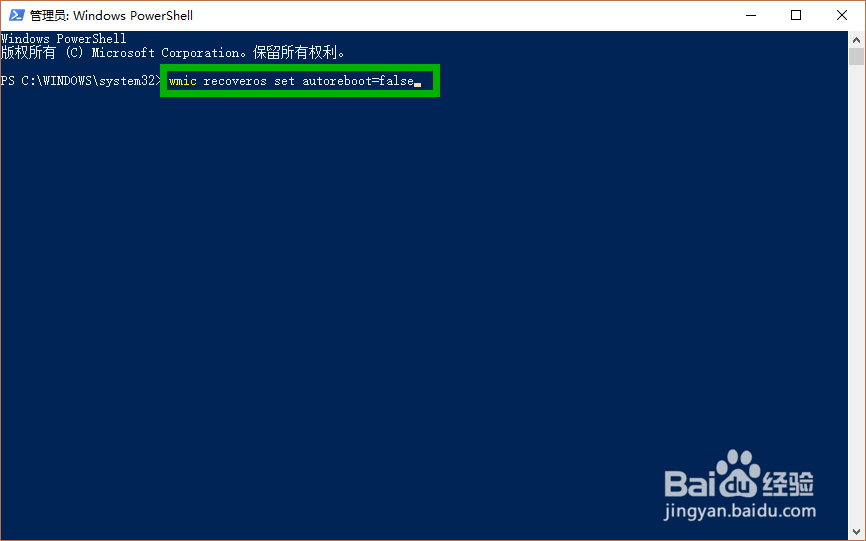Screen dimensions: 866x541
Task: Click the autoreboot=false parameter text
Action: click(x=358, y=81)
